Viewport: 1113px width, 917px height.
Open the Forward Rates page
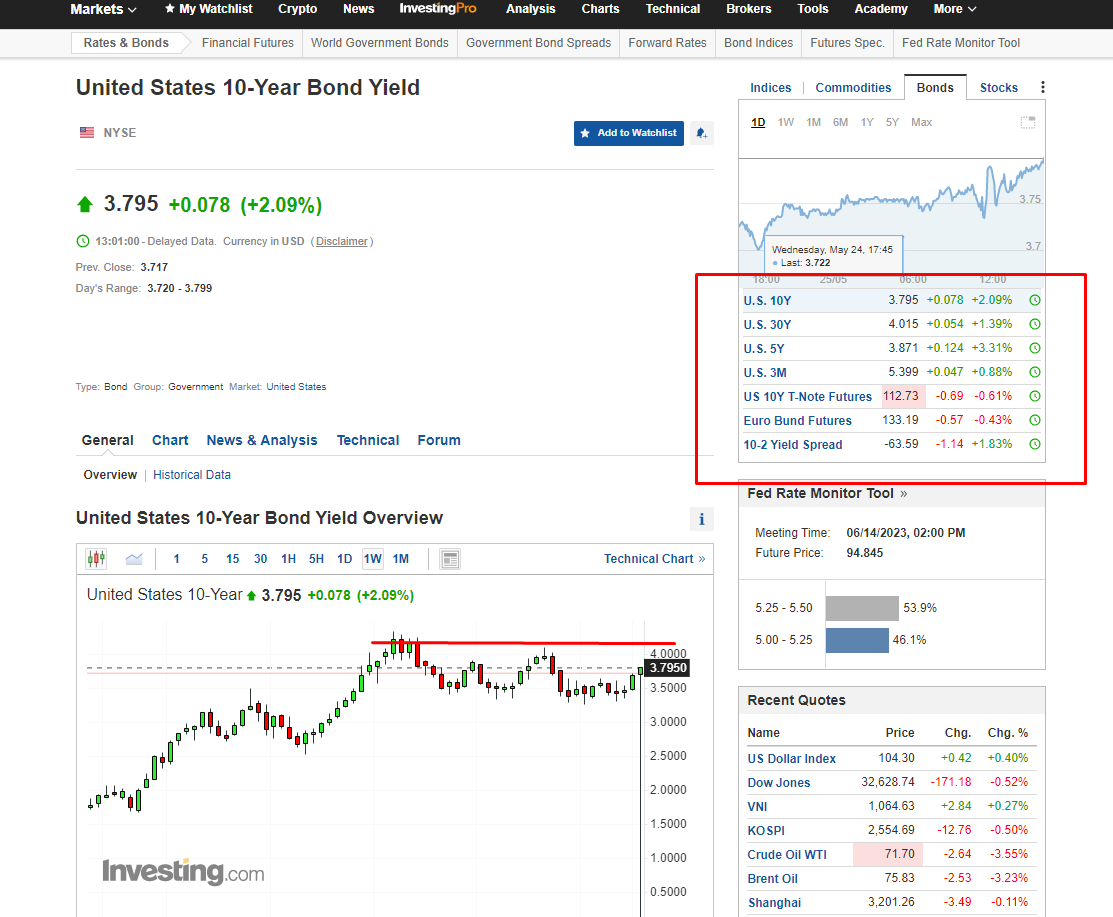pyautogui.click(x=667, y=43)
